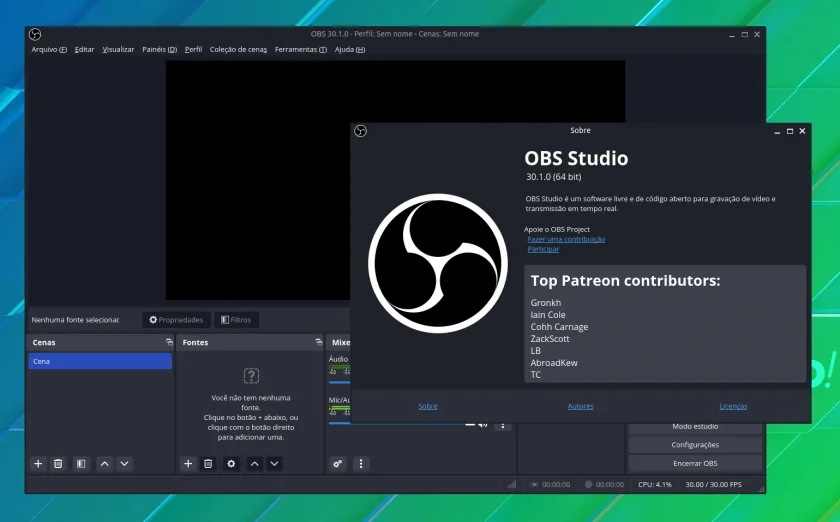Close the Sobre dialog
Image resolution: width=840 pixels, height=522 pixels.
pos(802,131)
